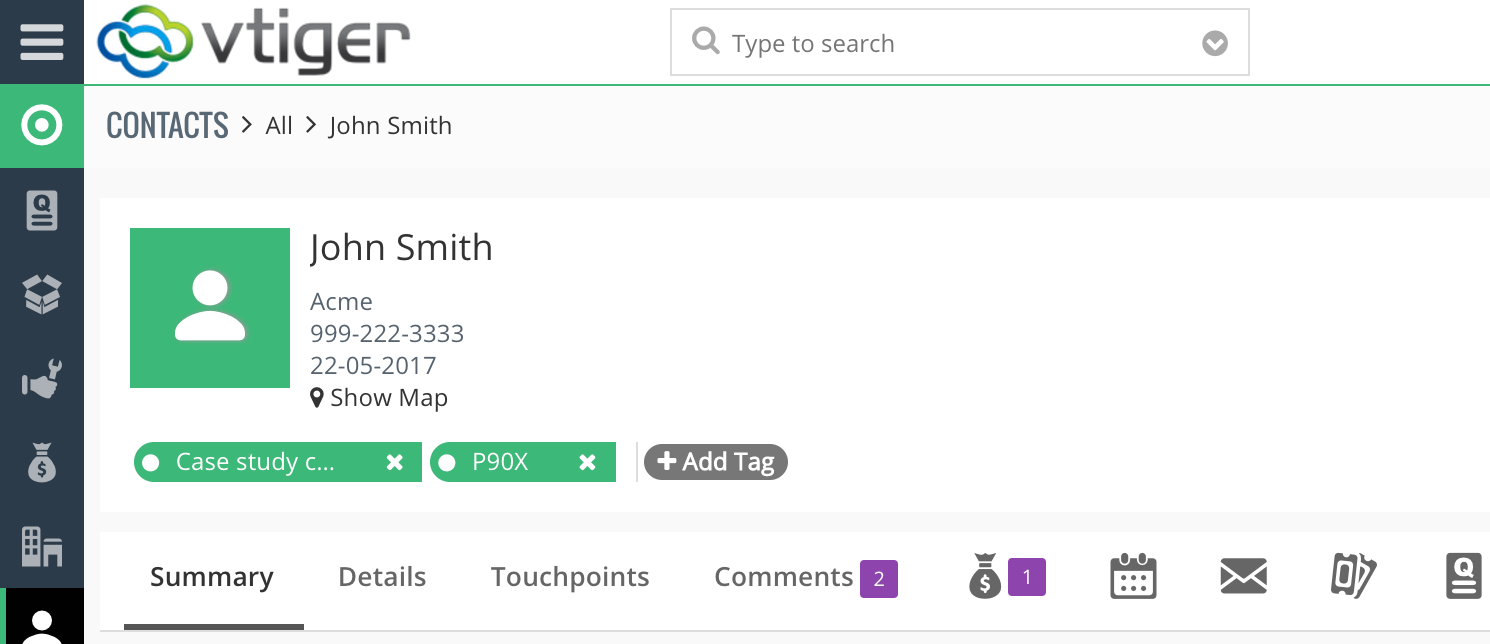Screen dimensions: 1490x644
Task: Switch to the Touchpoints tab
Action: (570, 577)
